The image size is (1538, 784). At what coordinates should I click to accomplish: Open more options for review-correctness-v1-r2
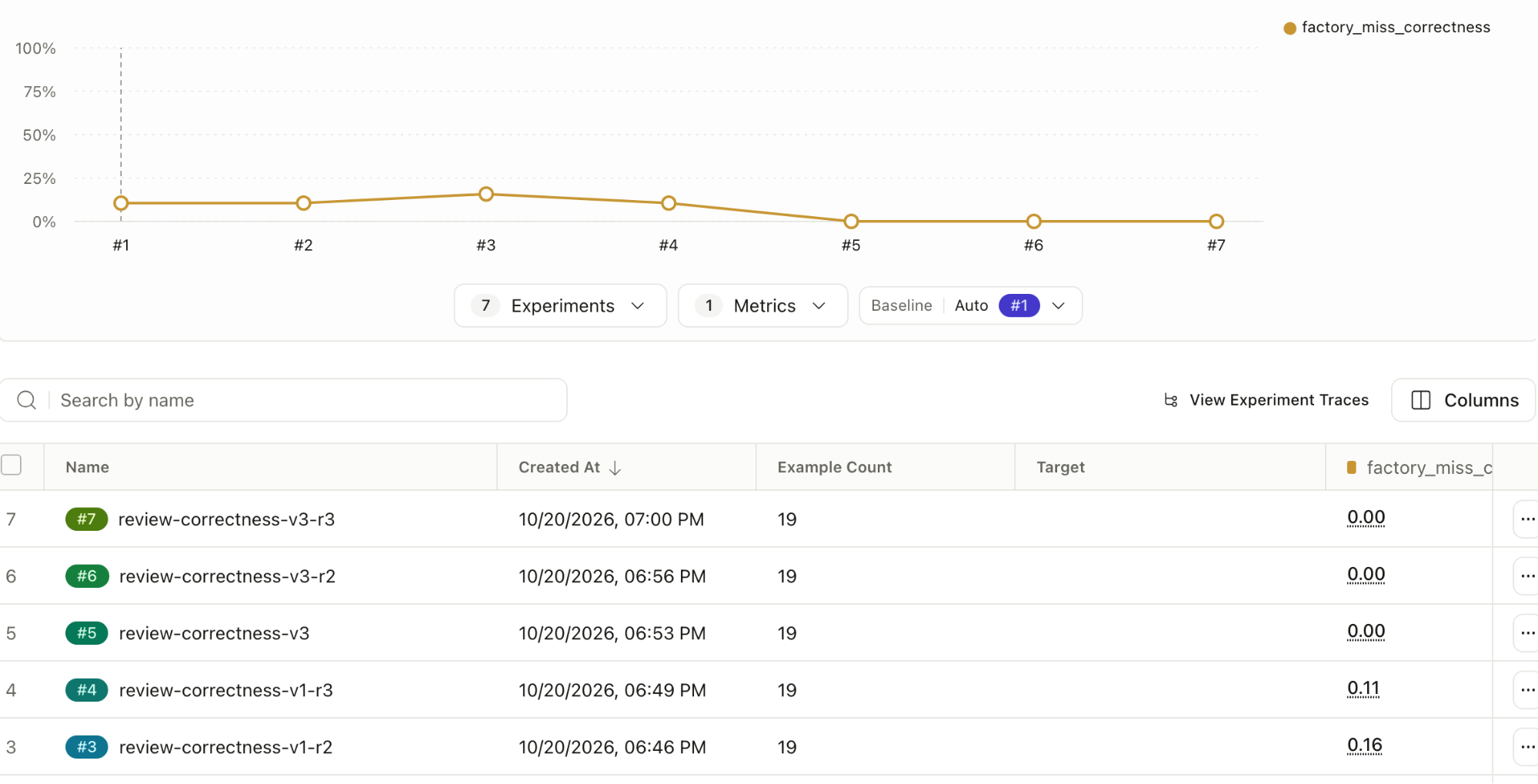coord(1527,747)
